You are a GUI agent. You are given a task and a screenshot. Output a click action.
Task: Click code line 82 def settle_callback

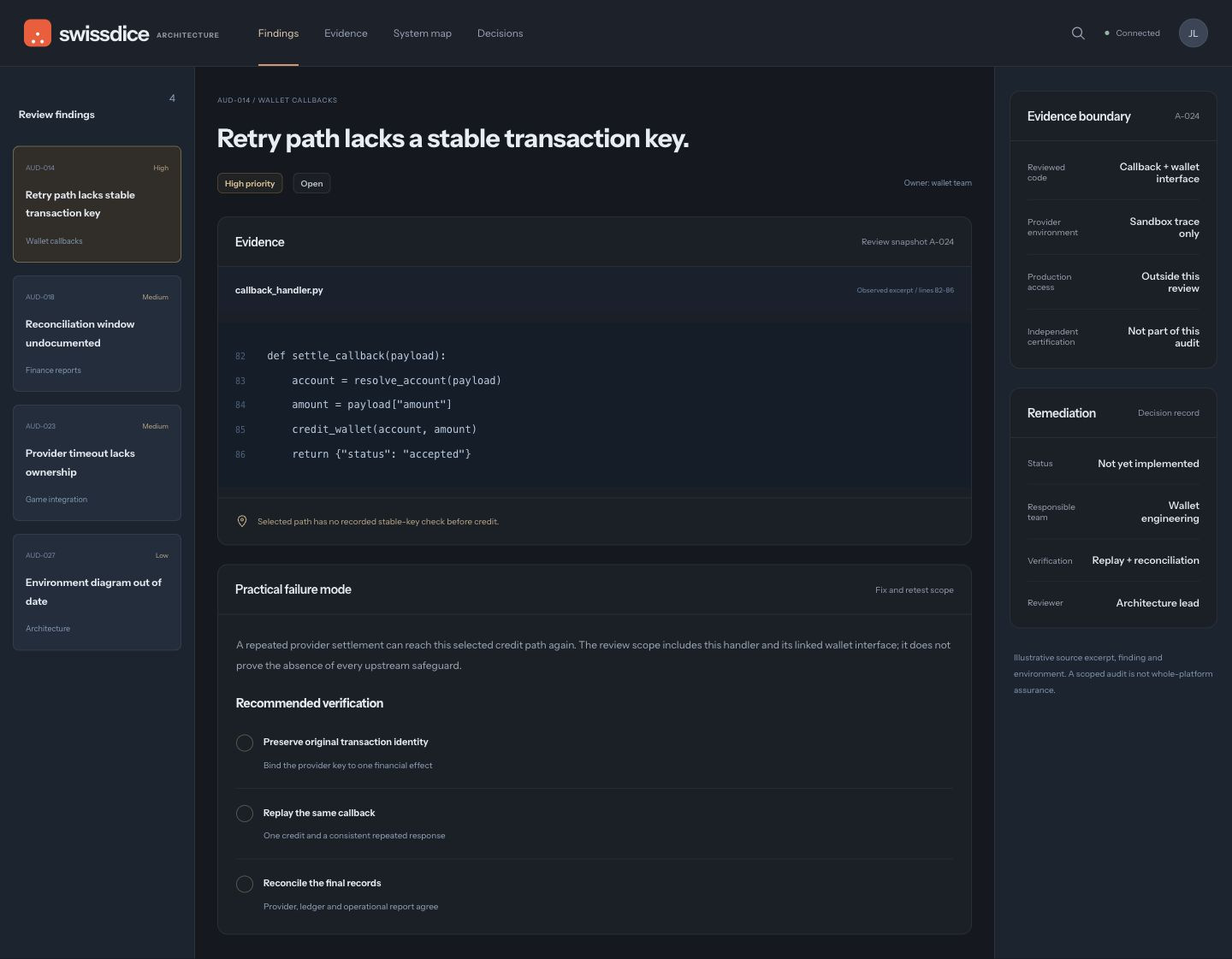coord(356,356)
